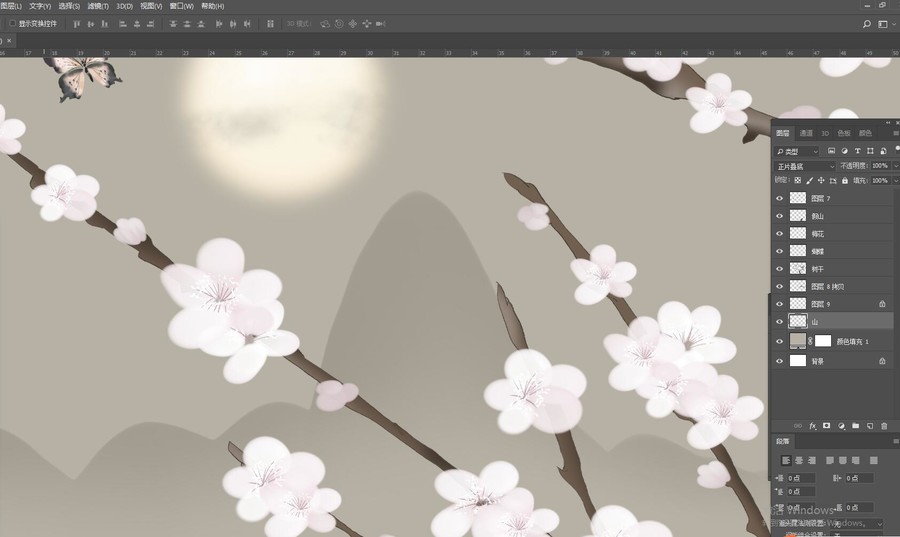Open the Paragraph panel menu
The height and width of the screenshot is (537, 900).
pos(895,441)
